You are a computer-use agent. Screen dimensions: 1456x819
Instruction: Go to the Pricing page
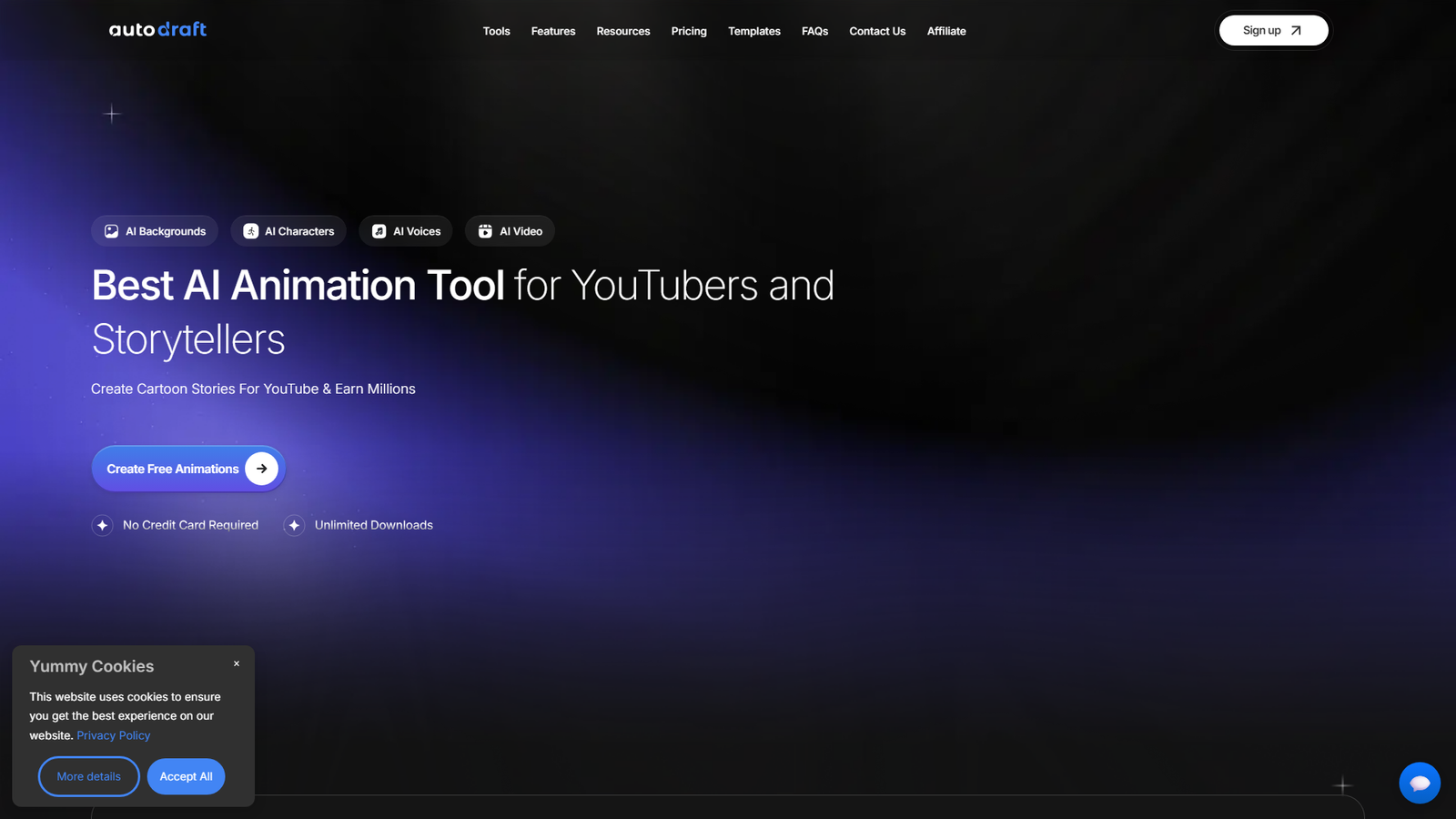(689, 31)
